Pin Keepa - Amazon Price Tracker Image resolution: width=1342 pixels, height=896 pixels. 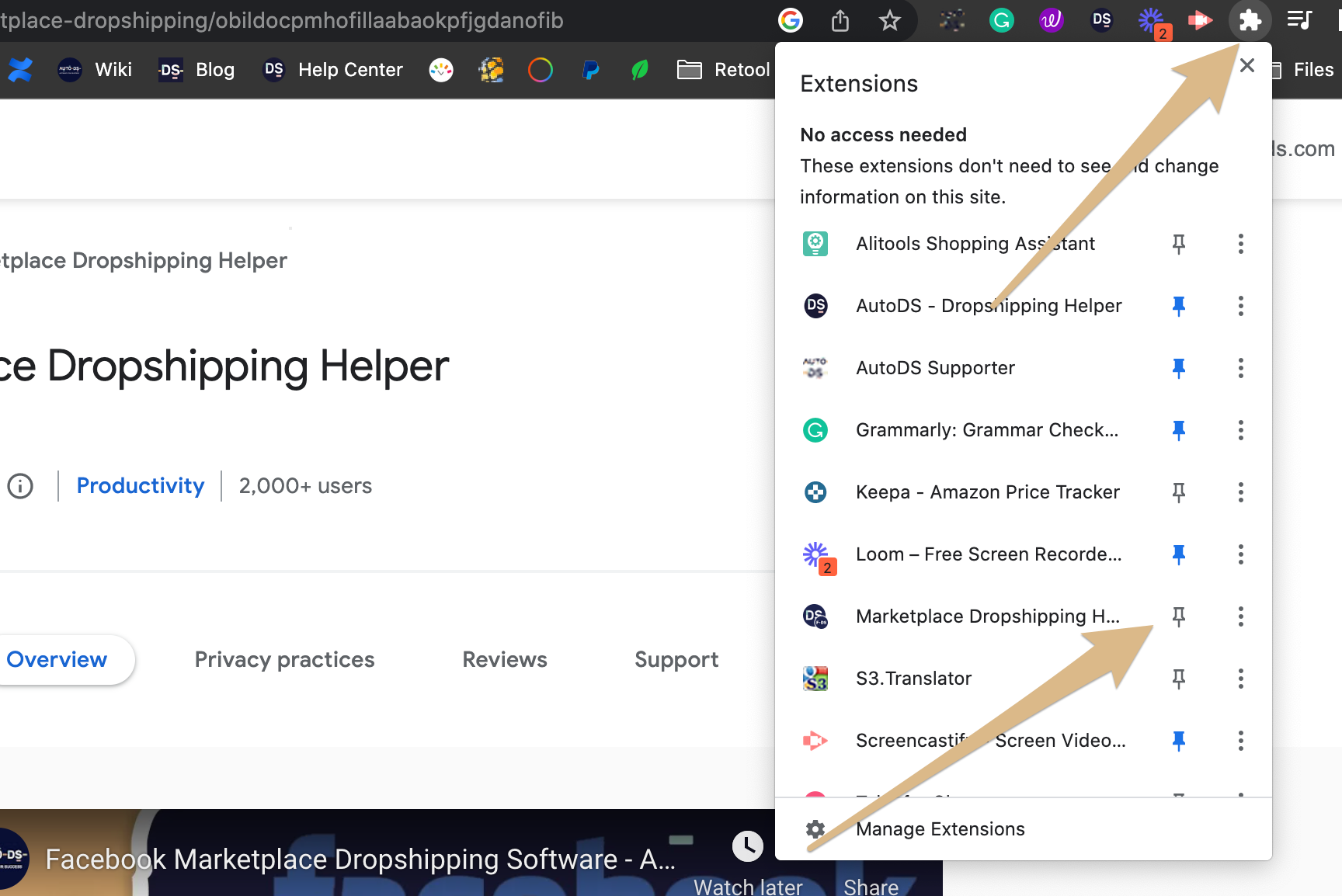(1179, 492)
